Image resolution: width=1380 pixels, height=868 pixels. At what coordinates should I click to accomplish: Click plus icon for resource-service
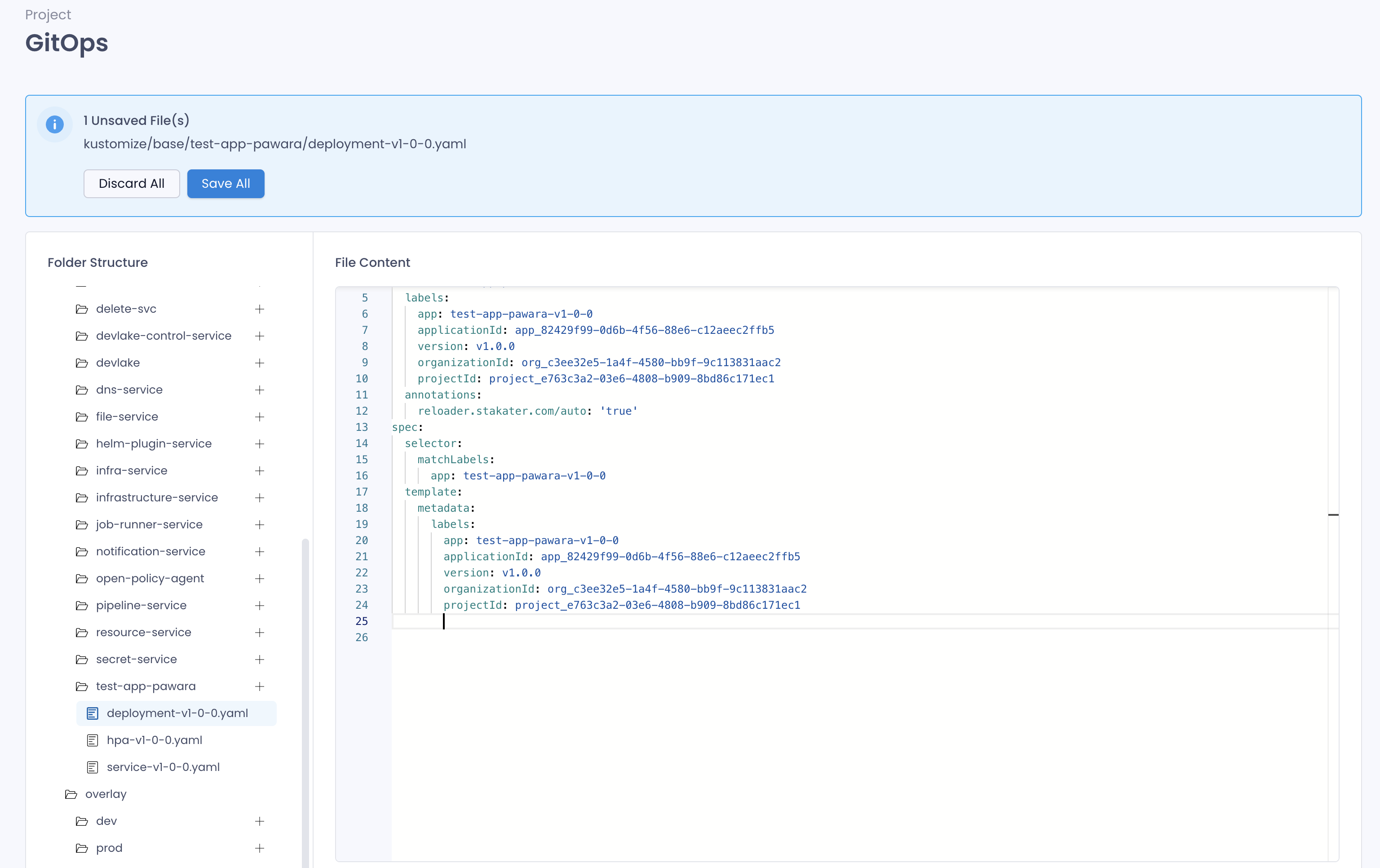260,633
